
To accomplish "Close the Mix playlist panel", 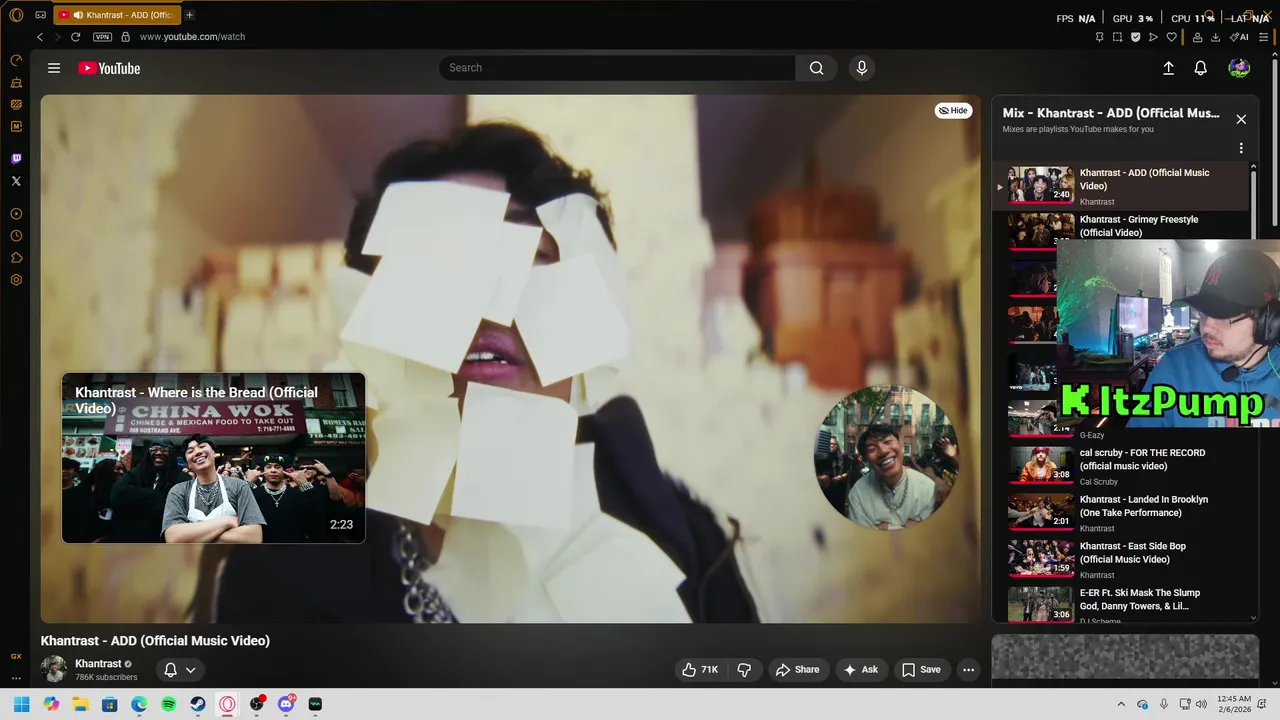I will (x=1241, y=119).
